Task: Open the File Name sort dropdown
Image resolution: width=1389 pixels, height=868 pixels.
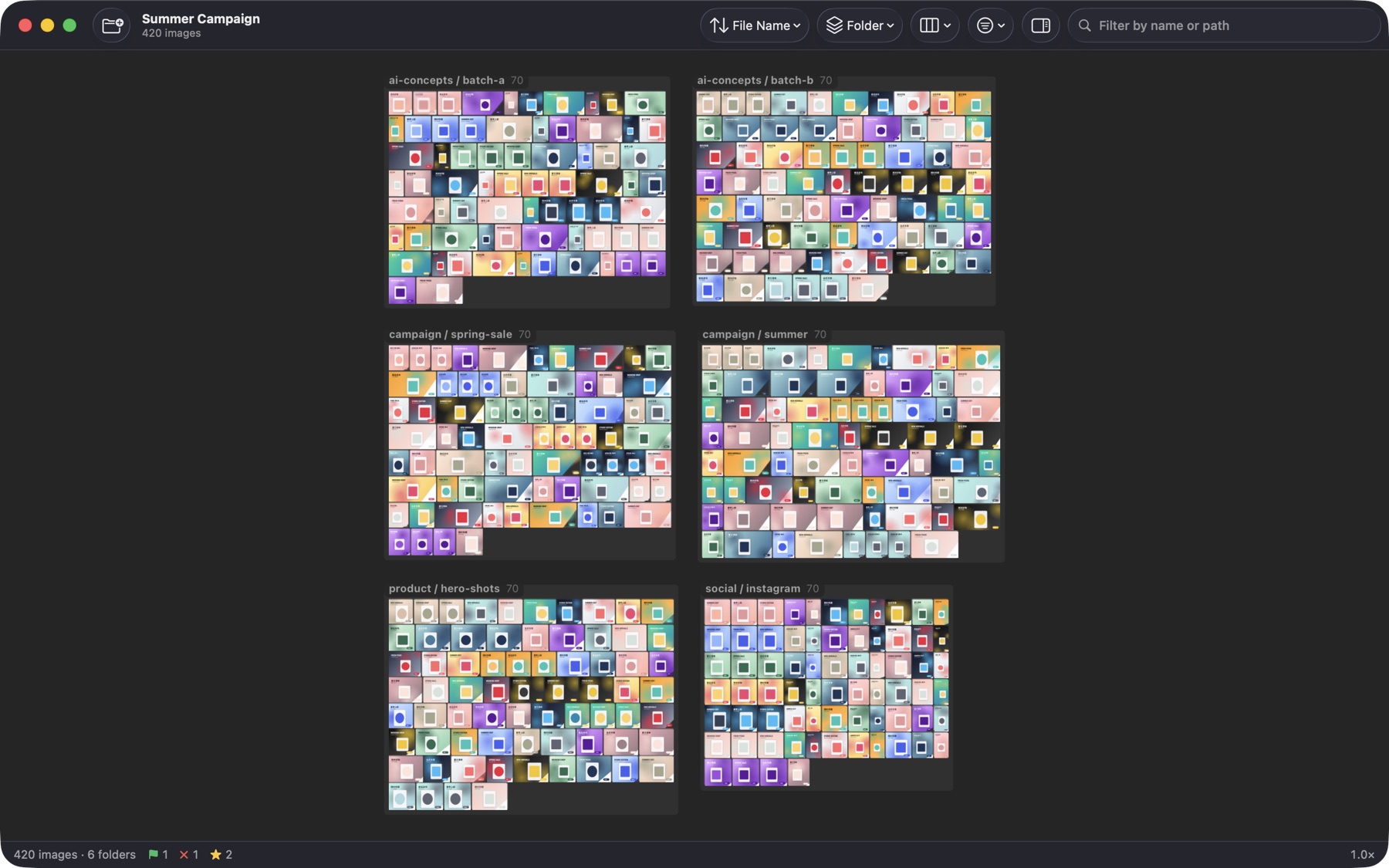Action: click(755, 25)
